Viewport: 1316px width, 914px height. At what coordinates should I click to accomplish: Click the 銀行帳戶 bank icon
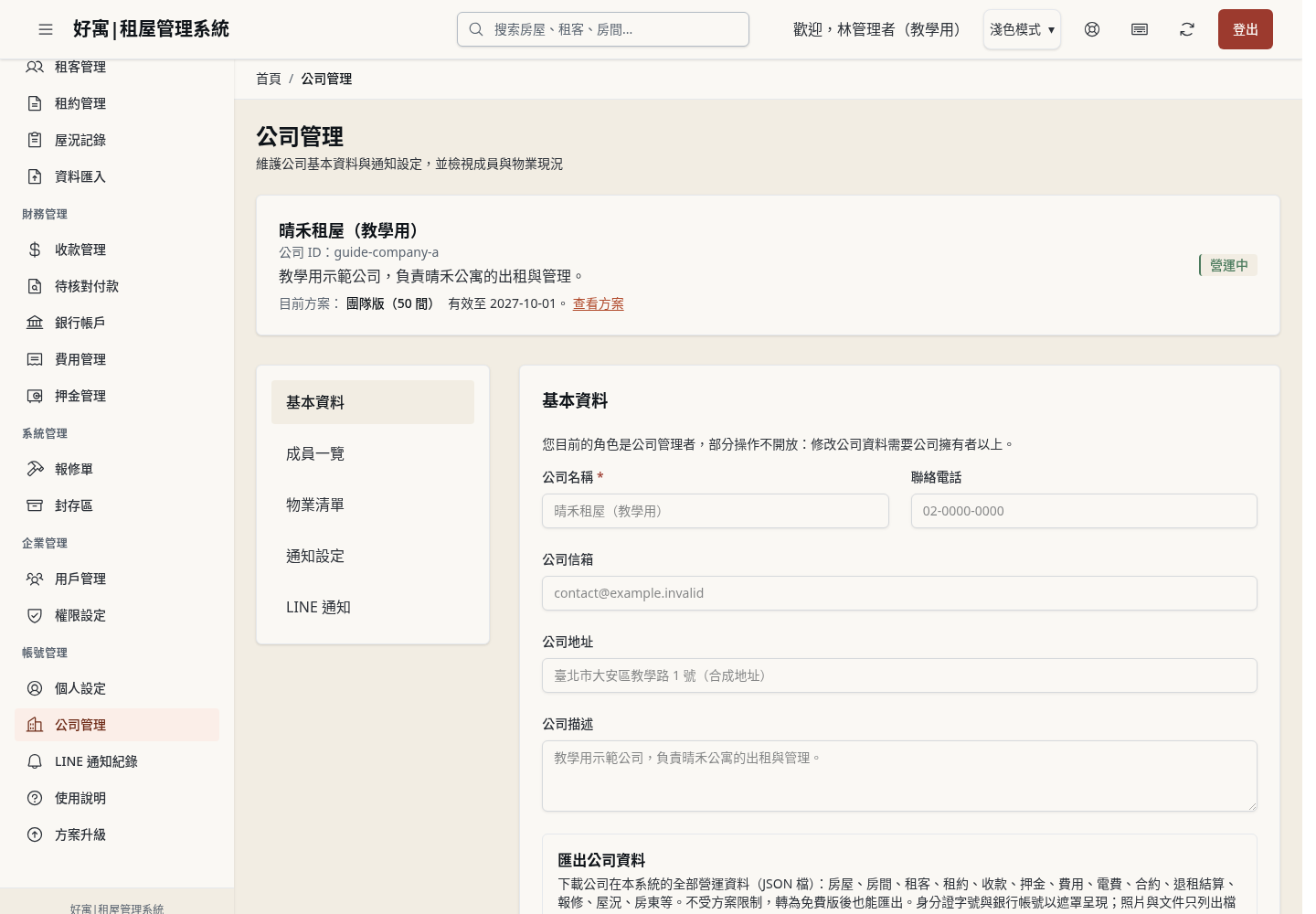[x=35, y=323]
